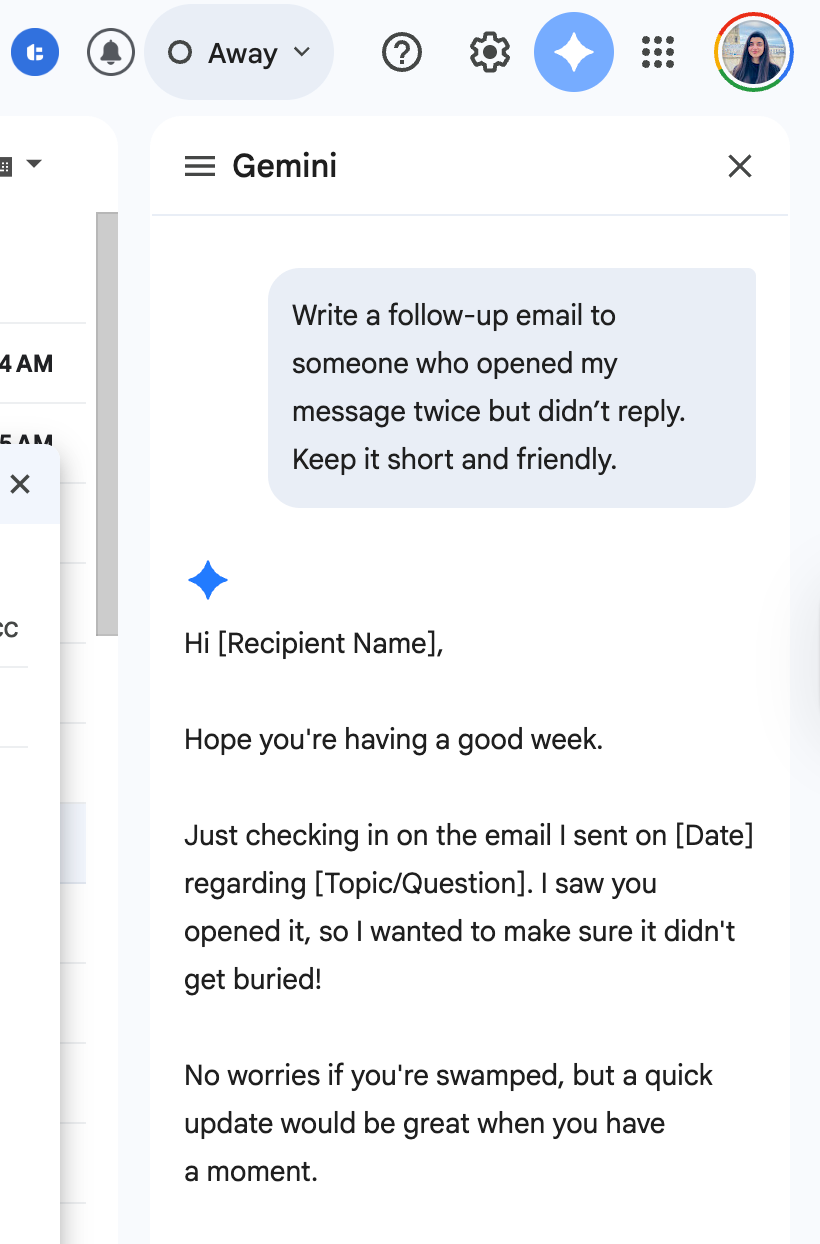Open Gmail Help with the question mark icon

tap(401, 52)
